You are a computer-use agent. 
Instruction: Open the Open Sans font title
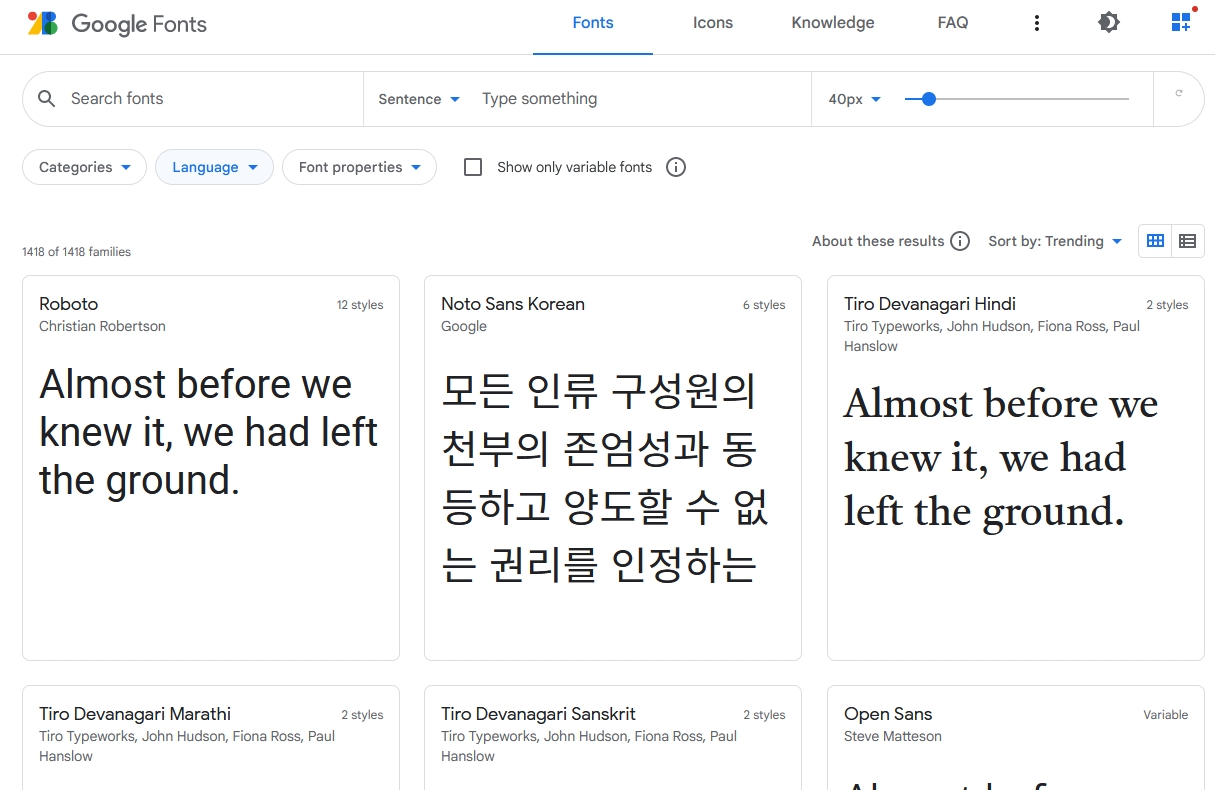point(888,714)
